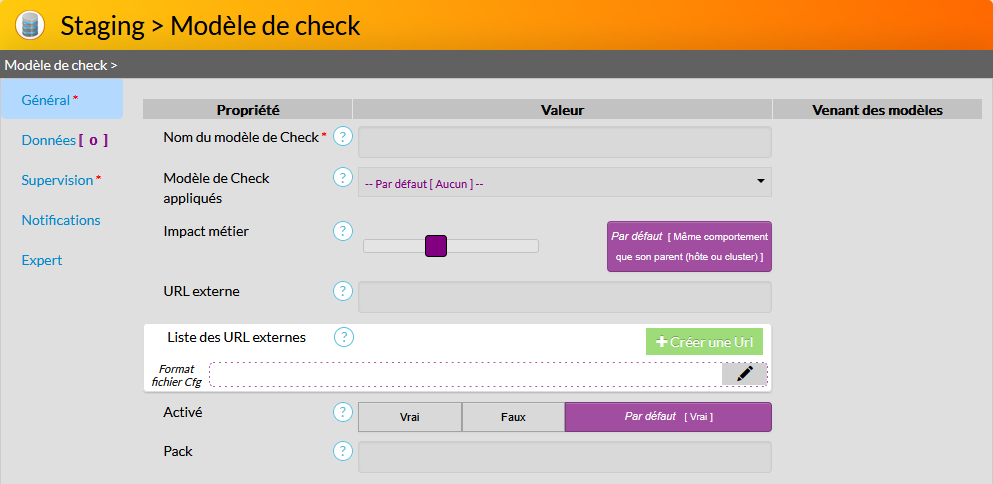
Task: Focus the Nom du modèle de Check field
Action: pyautogui.click(x=564, y=142)
